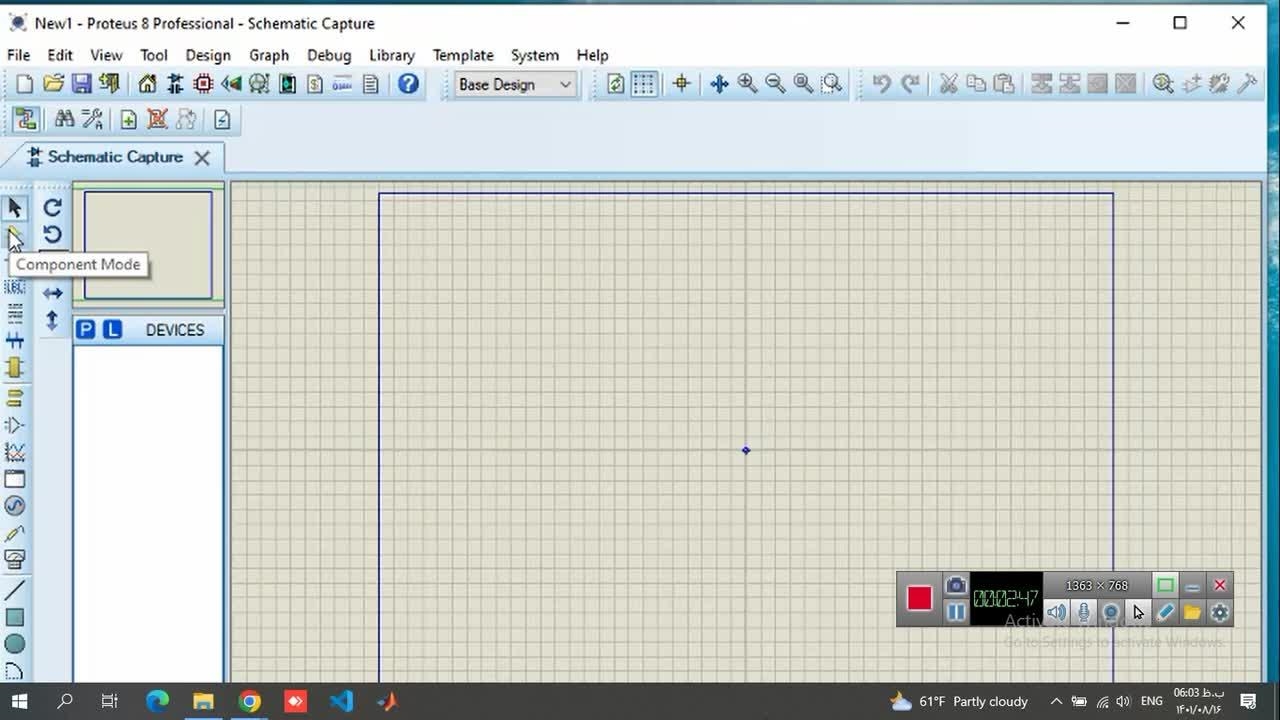Close the Schematic Capture tab
The width and height of the screenshot is (1280, 720).
(202, 157)
